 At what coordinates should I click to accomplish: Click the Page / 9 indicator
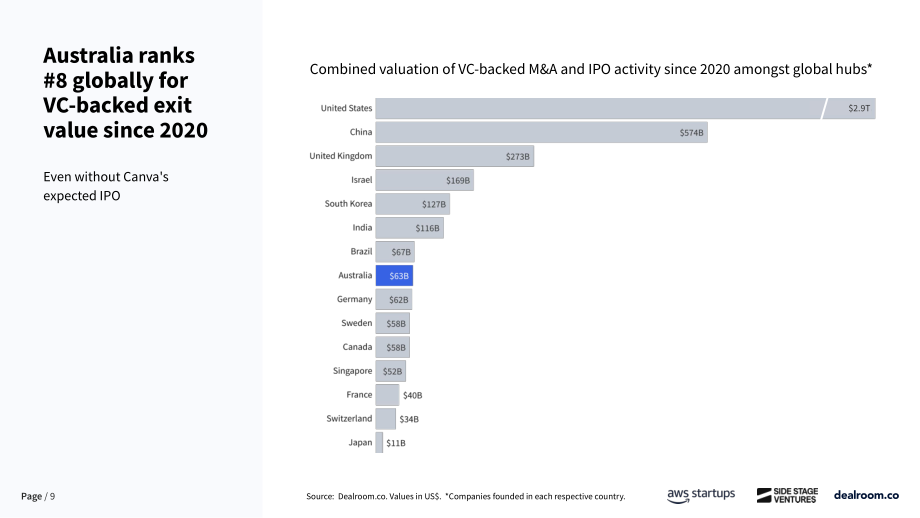pyautogui.click(x=38, y=496)
